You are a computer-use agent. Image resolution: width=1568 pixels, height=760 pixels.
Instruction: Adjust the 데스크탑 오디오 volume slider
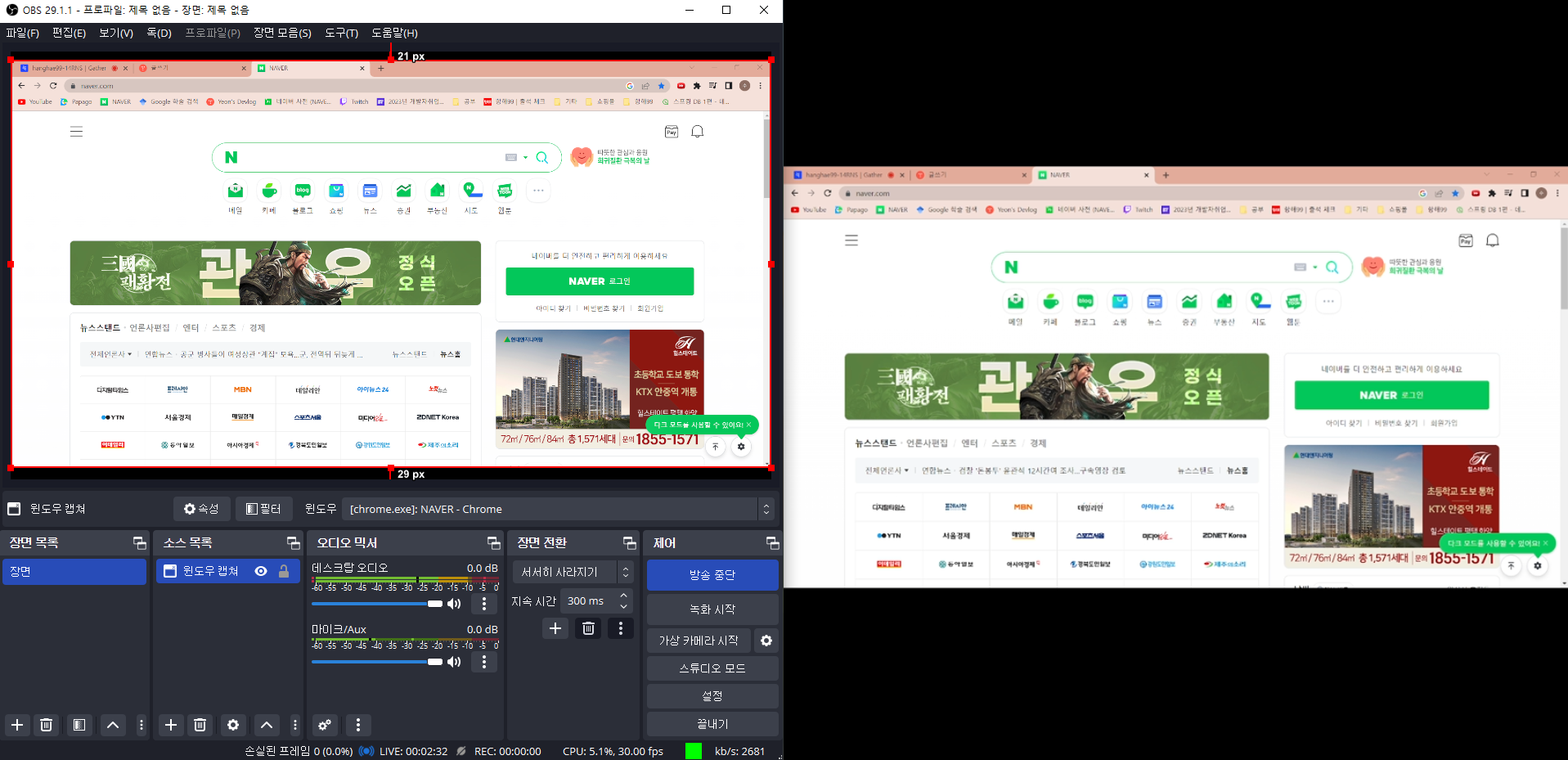(377, 604)
